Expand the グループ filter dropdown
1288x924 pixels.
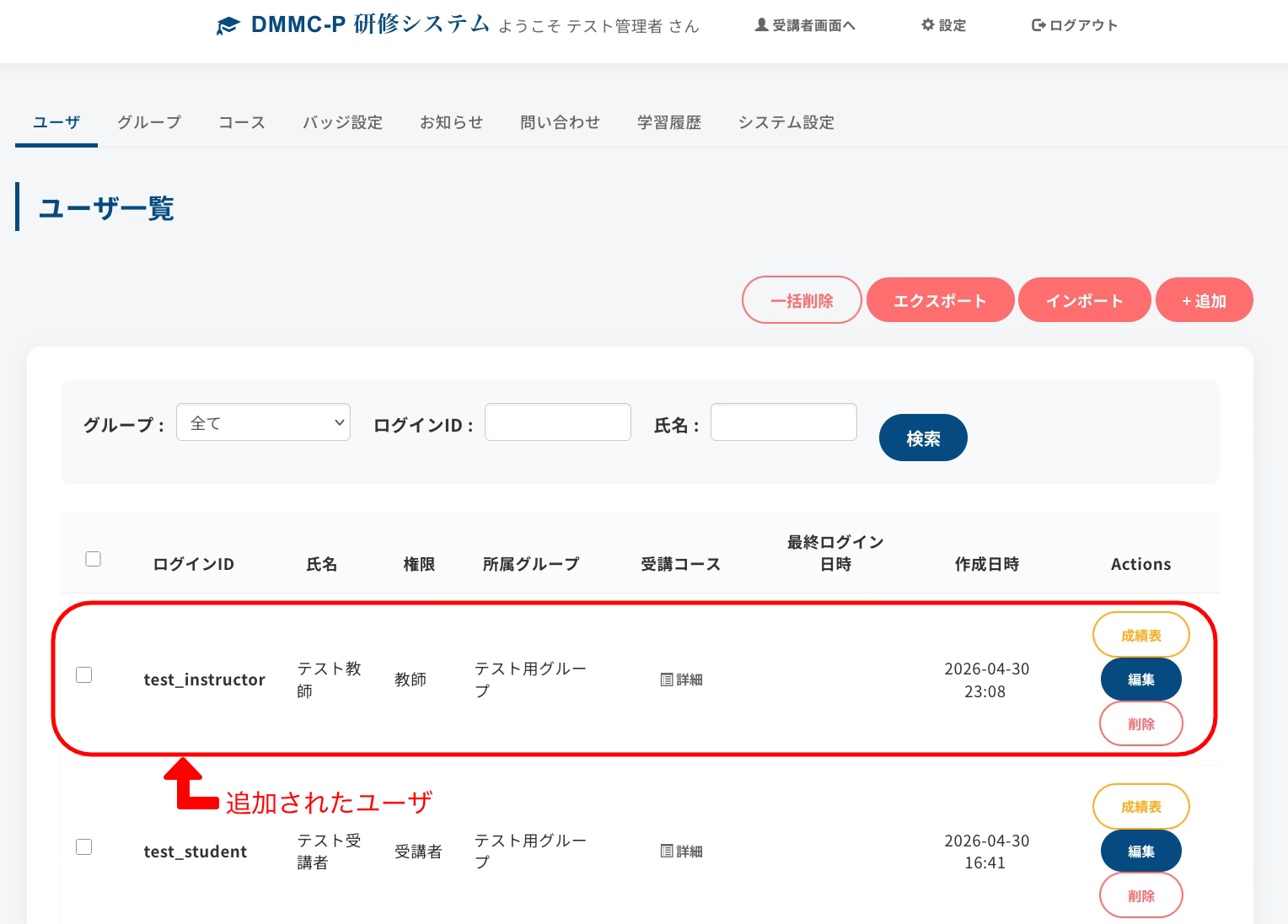[x=263, y=422]
